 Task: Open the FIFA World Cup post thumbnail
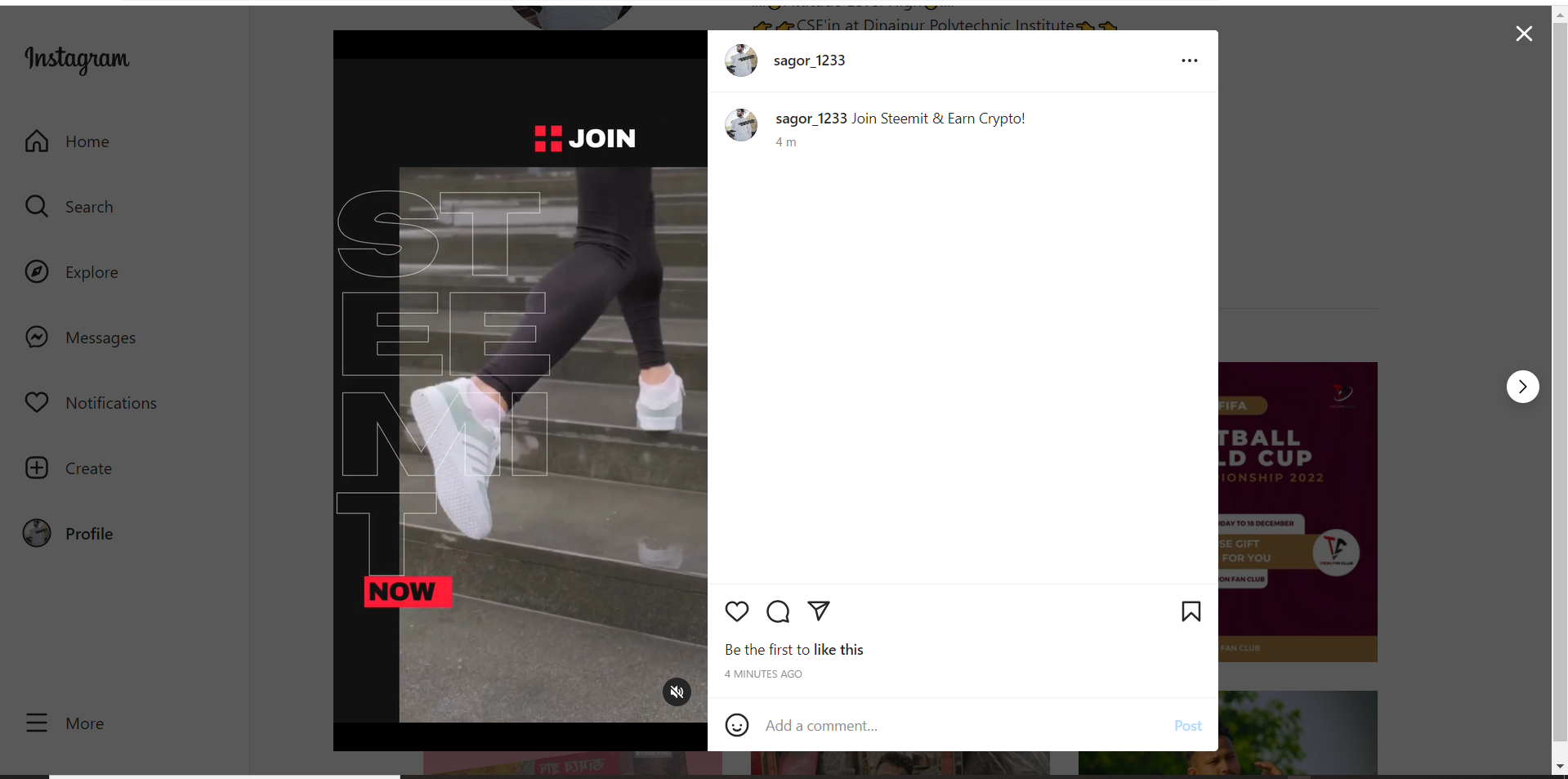coord(1298,512)
